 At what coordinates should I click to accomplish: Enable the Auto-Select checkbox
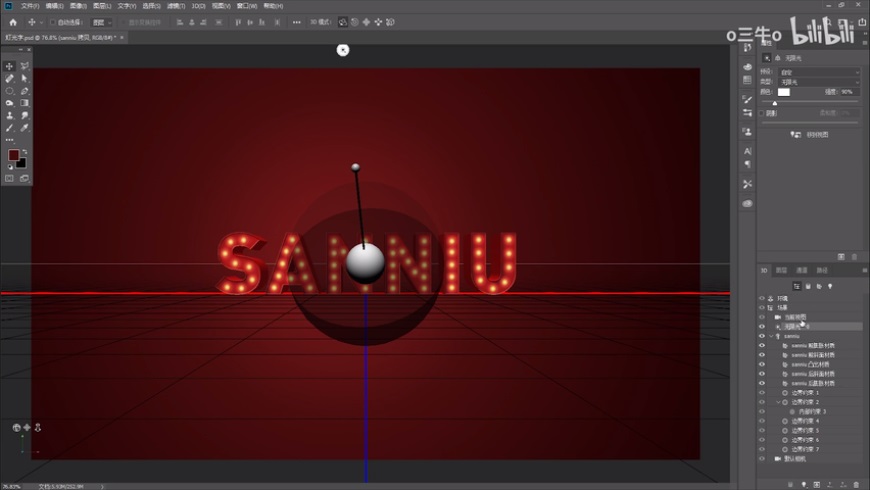(53, 22)
